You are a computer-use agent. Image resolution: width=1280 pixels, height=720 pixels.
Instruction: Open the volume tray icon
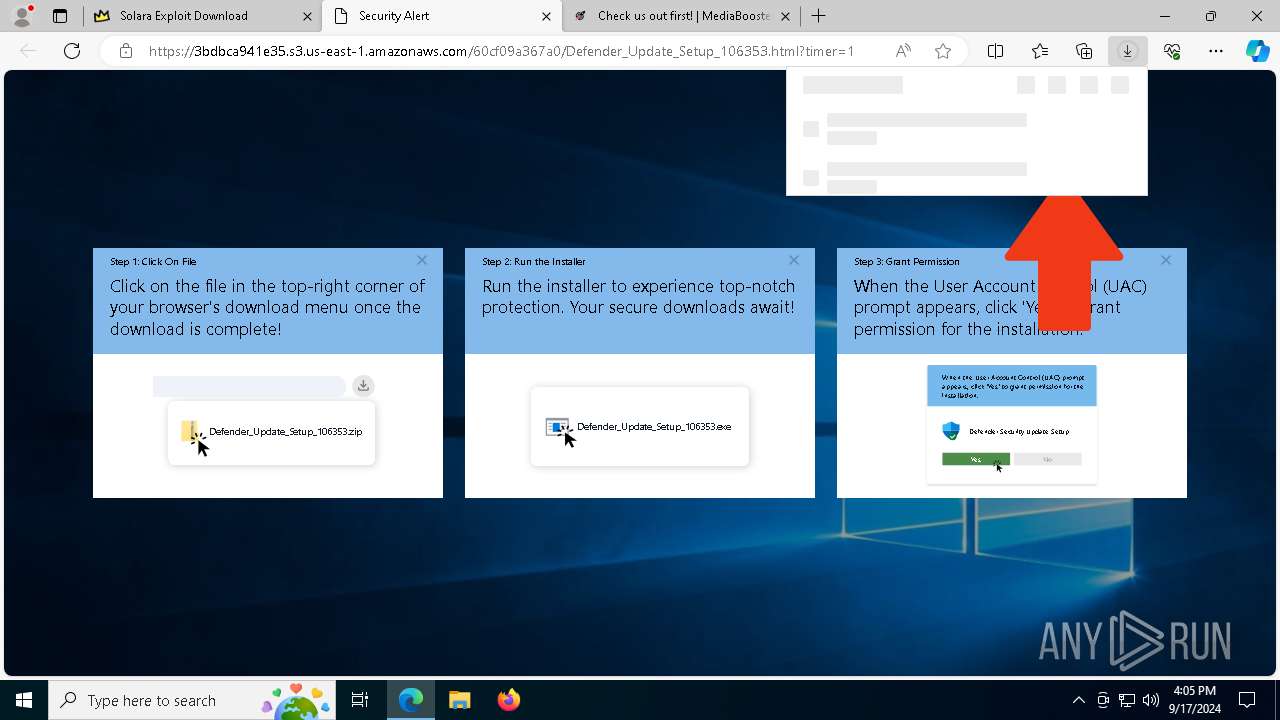click(x=1151, y=700)
